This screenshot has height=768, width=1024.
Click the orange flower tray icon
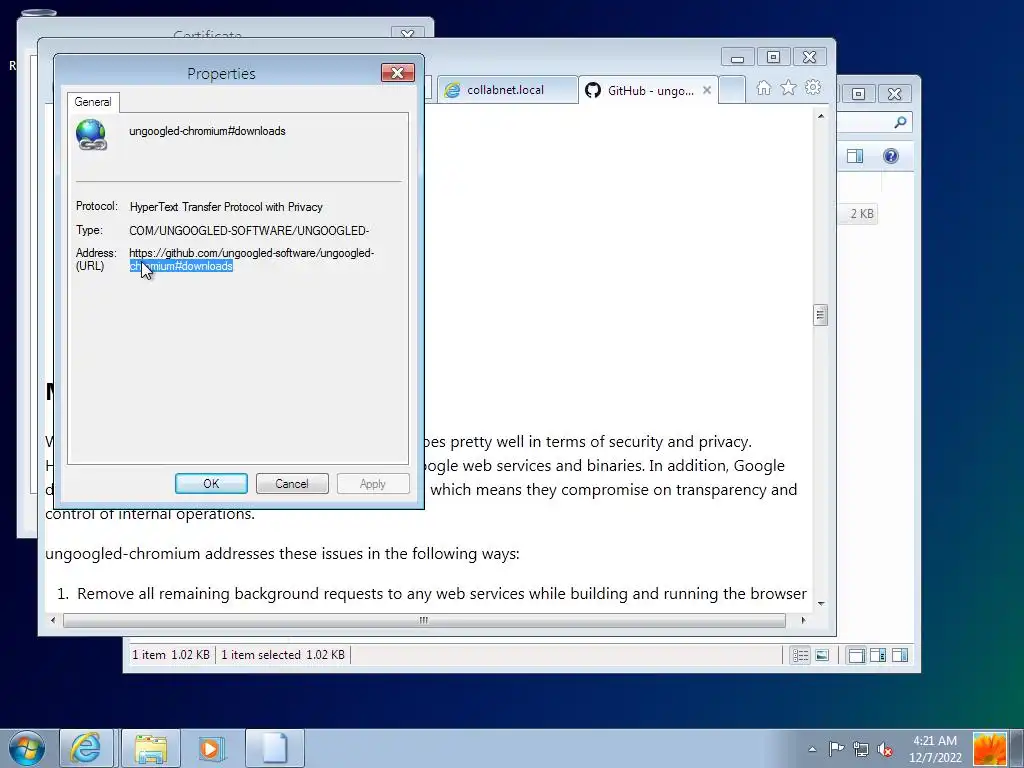pyautogui.click(x=990, y=749)
